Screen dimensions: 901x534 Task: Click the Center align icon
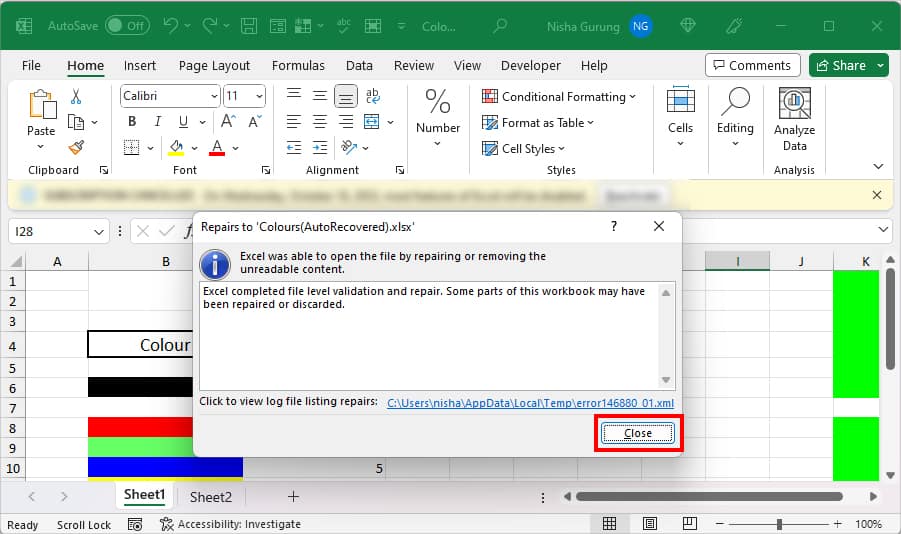point(319,121)
